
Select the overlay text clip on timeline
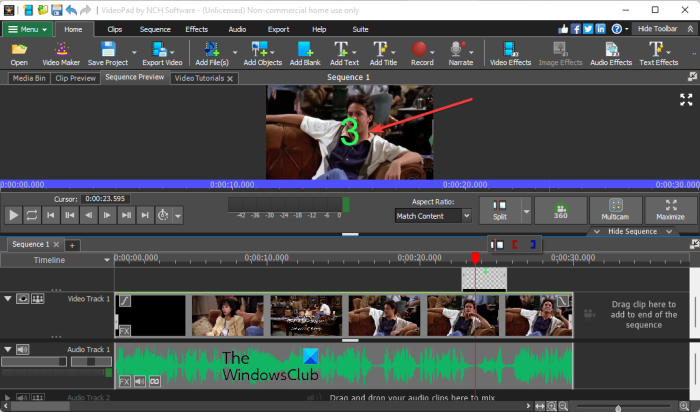tap(484, 279)
